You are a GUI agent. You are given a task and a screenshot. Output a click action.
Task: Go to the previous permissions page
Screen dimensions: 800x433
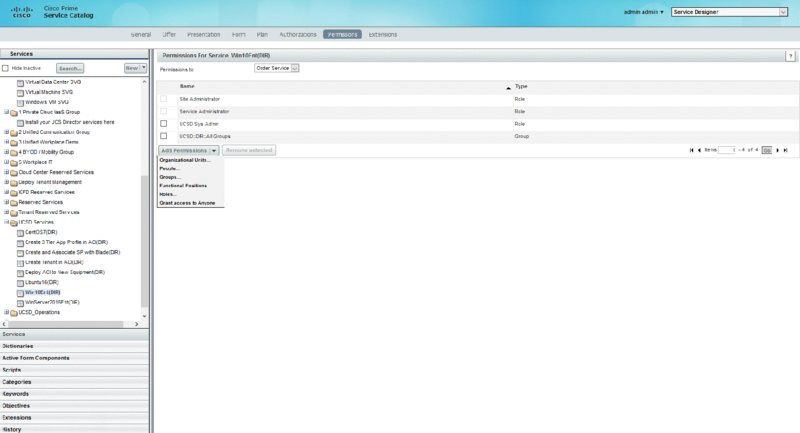699,150
